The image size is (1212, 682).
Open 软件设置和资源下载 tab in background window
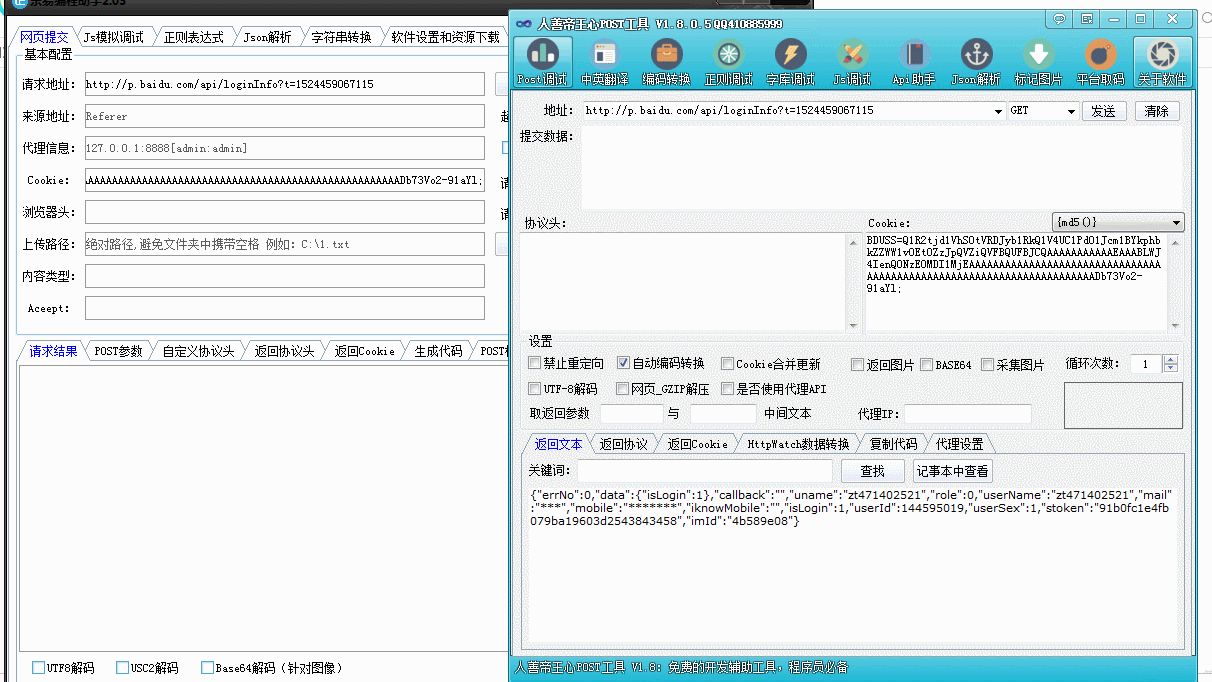[x=445, y=37]
